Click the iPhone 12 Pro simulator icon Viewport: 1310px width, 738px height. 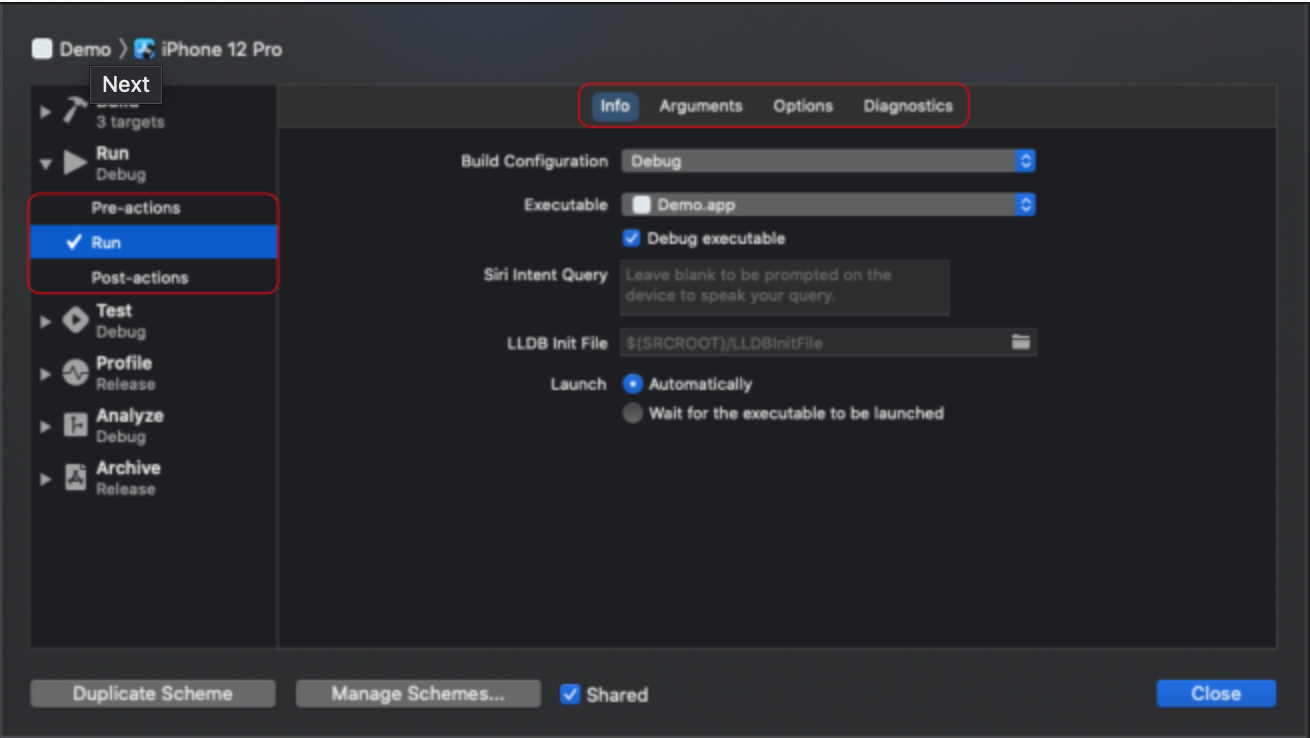click(x=145, y=49)
